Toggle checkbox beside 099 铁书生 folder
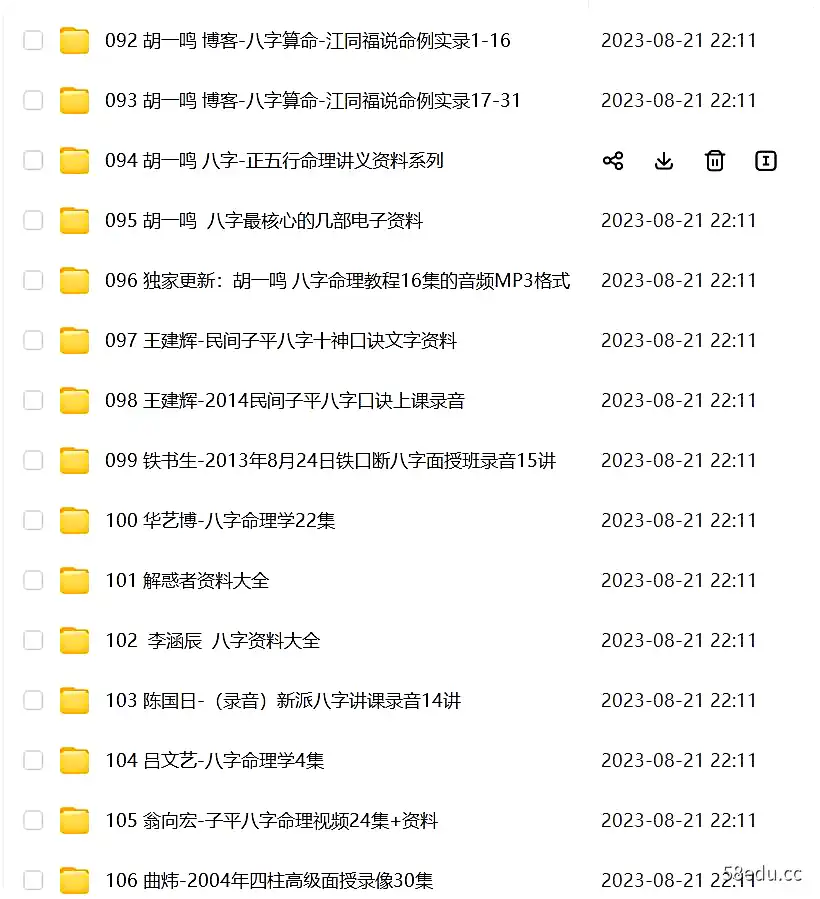Screen dimensions: 820x899 click(x=33, y=460)
